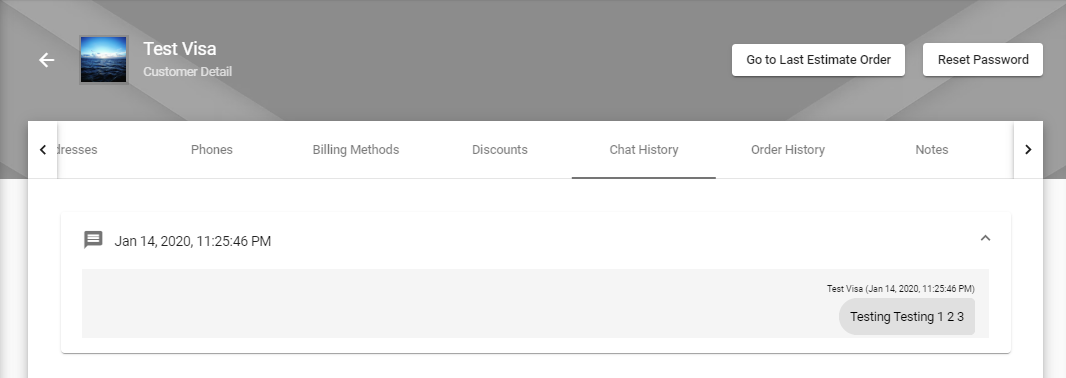The height and width of the screenshot is (378, 1066).
Task: Open the Go to Last Estimate Order button
Action: click(x=818, y=60)
